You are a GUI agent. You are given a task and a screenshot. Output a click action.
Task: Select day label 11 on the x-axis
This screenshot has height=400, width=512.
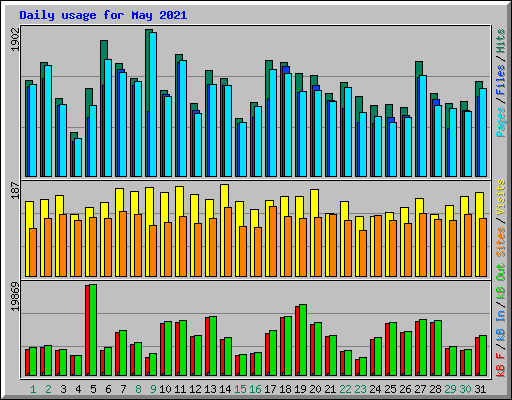[180, 389]
